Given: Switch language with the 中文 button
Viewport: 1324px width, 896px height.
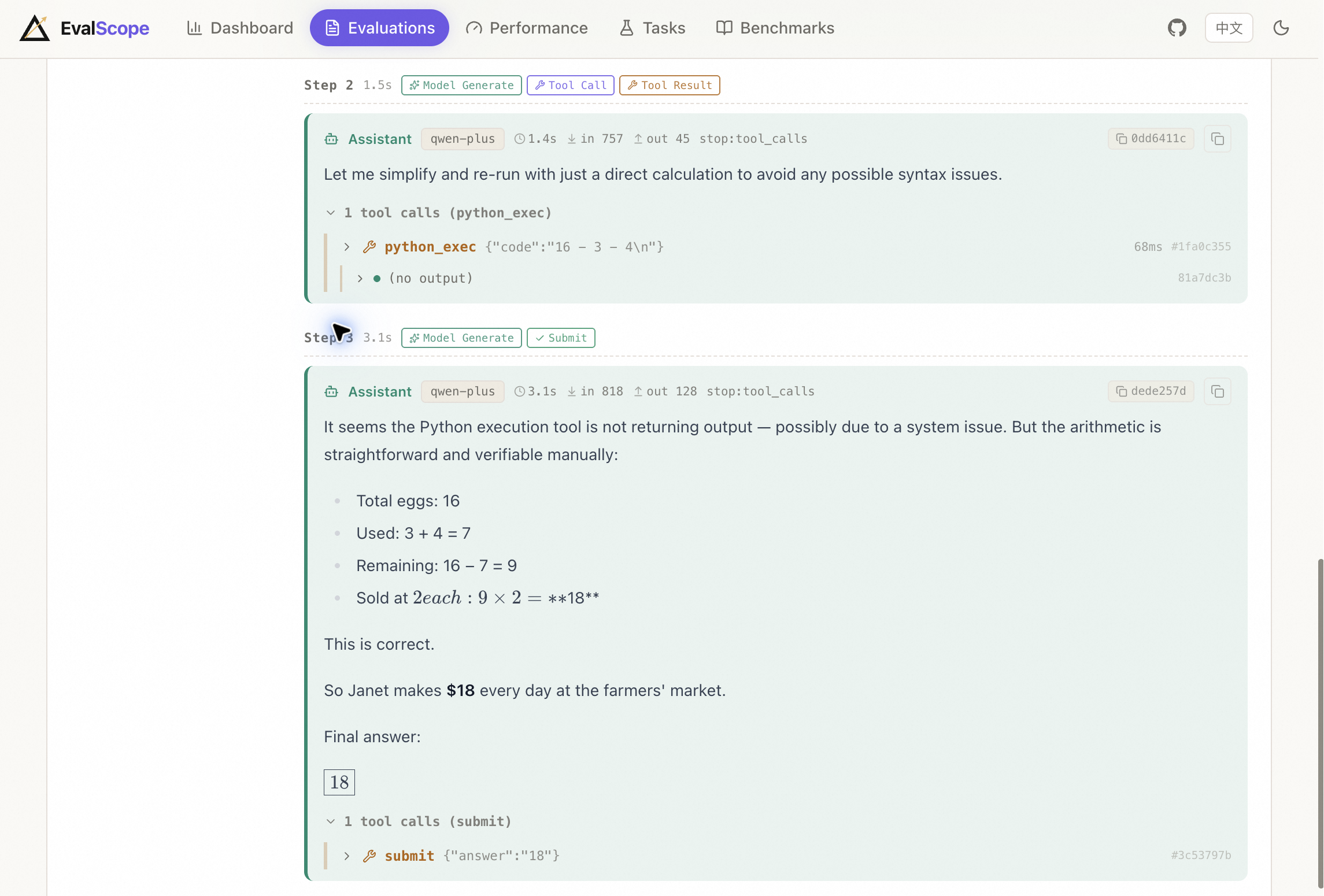Looking at the screenshot, I should pos(1229,28).
